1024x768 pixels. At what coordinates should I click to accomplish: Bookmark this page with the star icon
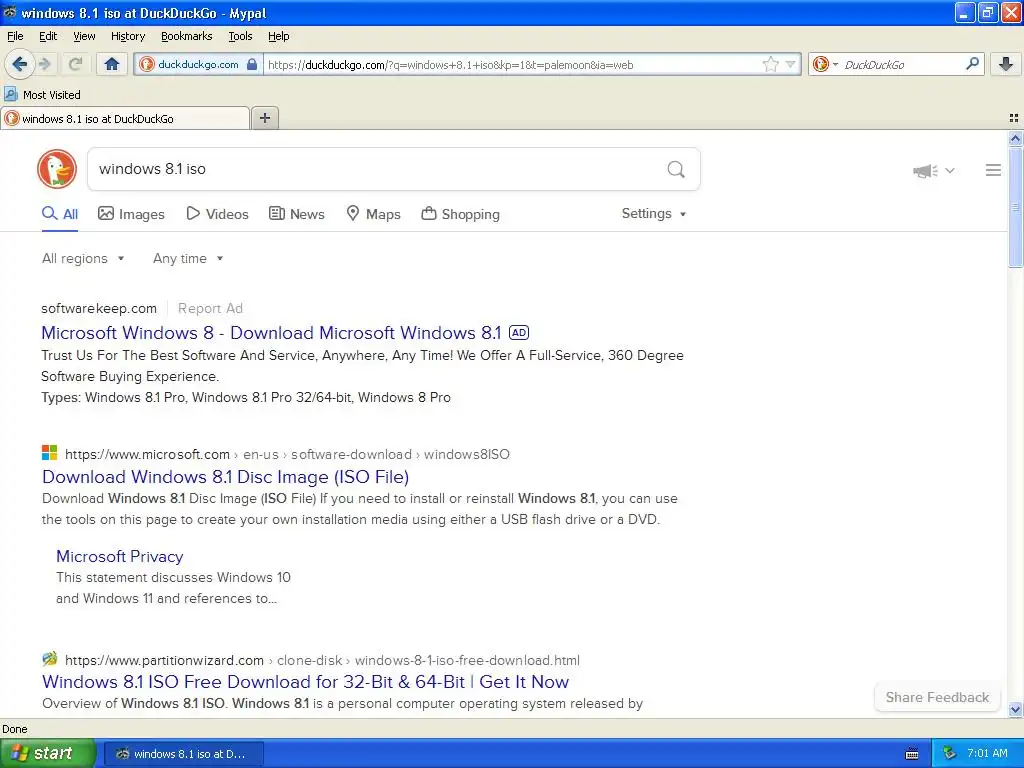(771, 64)
